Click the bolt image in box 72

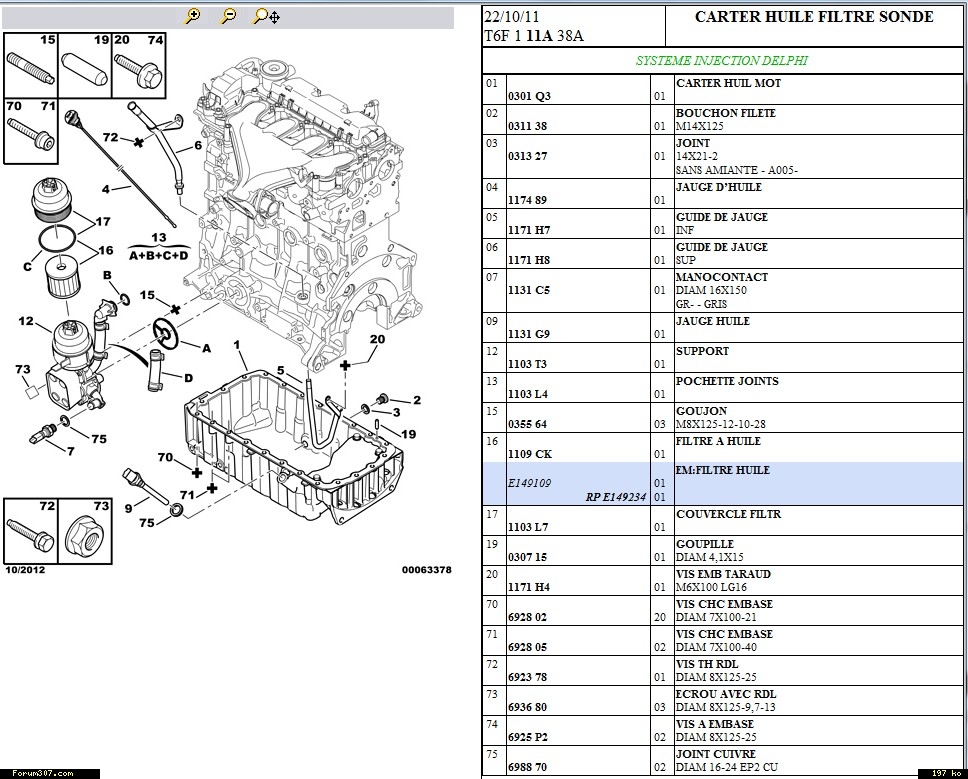pyautogui.click(x=31, y=531)
